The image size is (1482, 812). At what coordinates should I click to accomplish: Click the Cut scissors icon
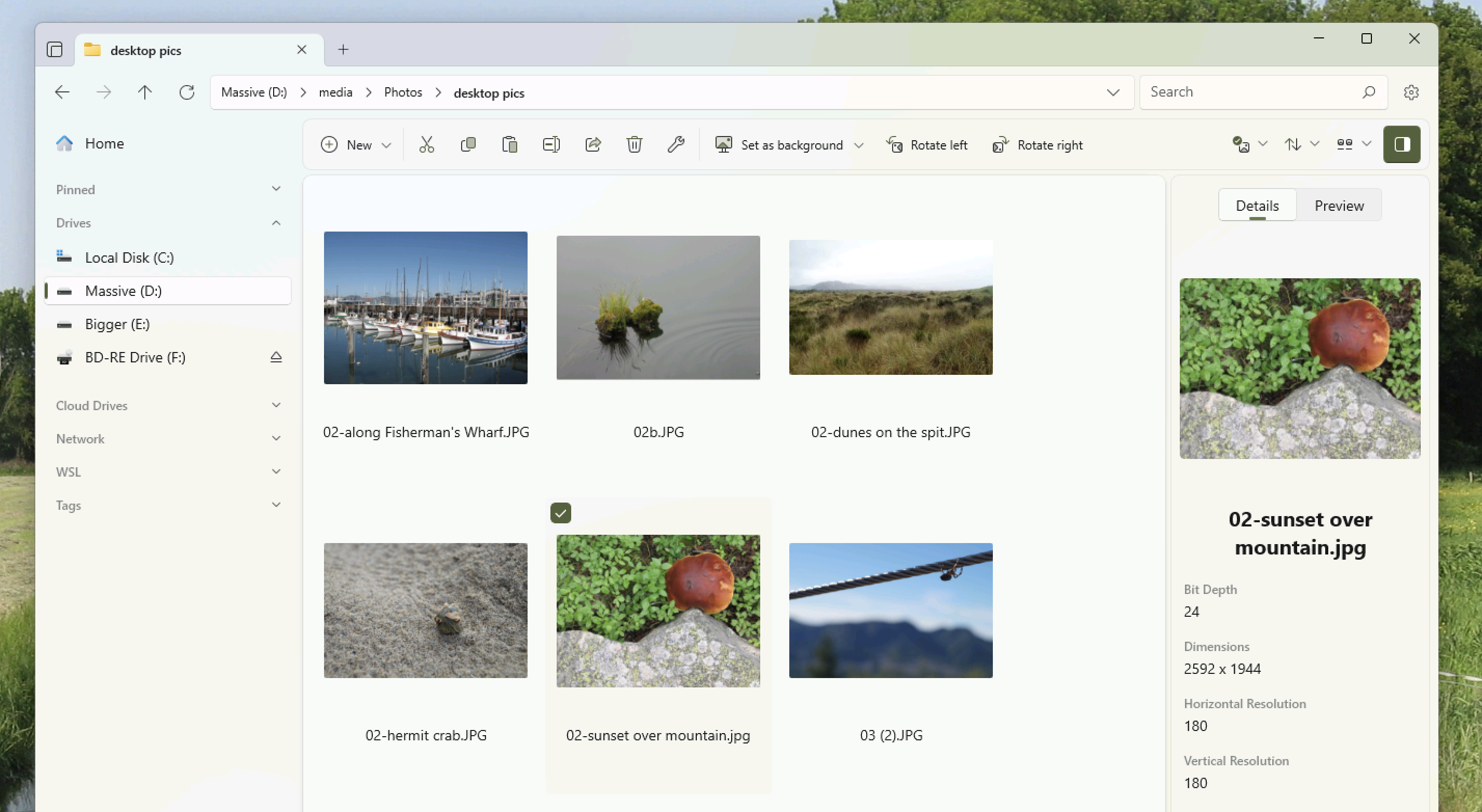click(426, 144)
